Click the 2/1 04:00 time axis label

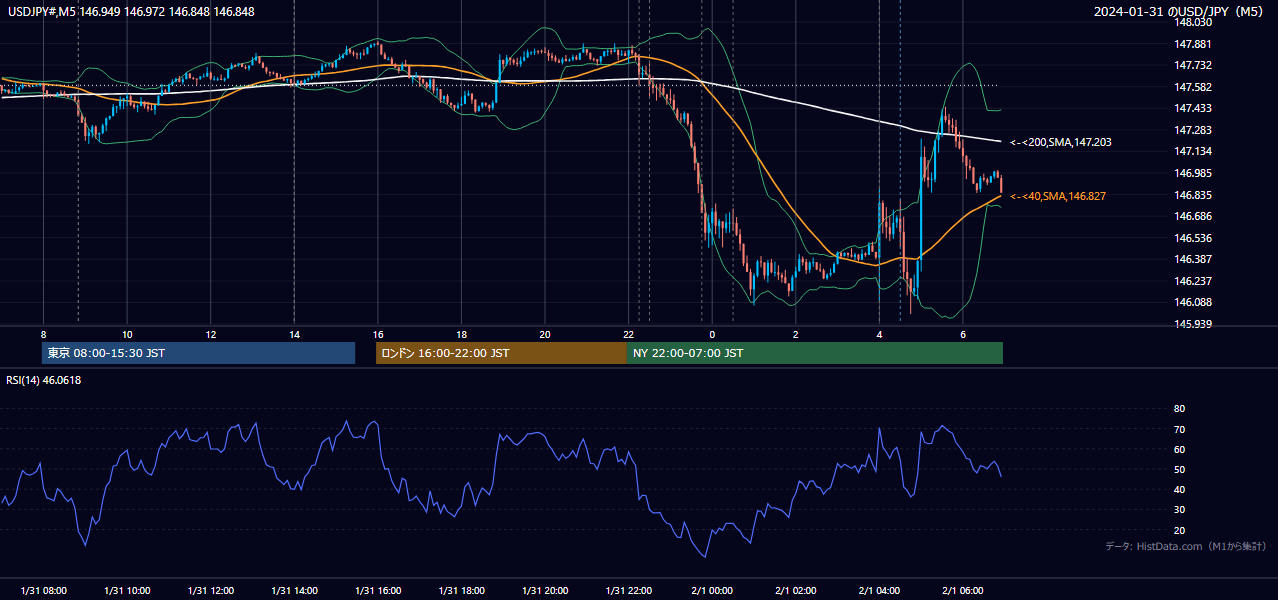coord(879,591)
